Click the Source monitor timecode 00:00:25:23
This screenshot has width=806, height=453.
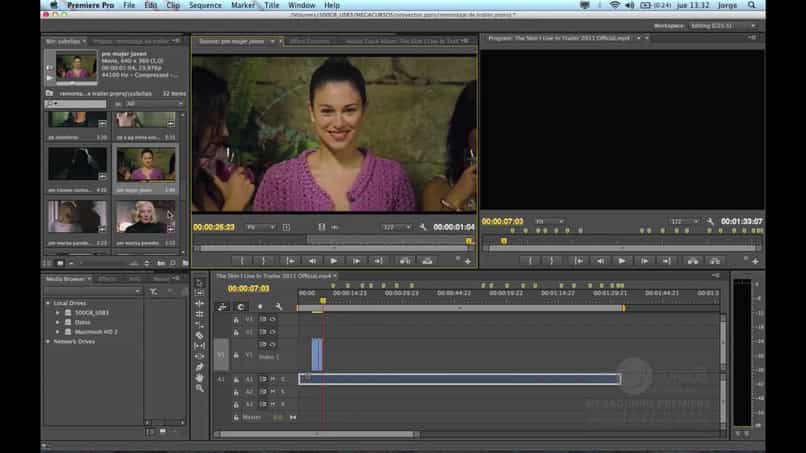click(x=213, y=227)
